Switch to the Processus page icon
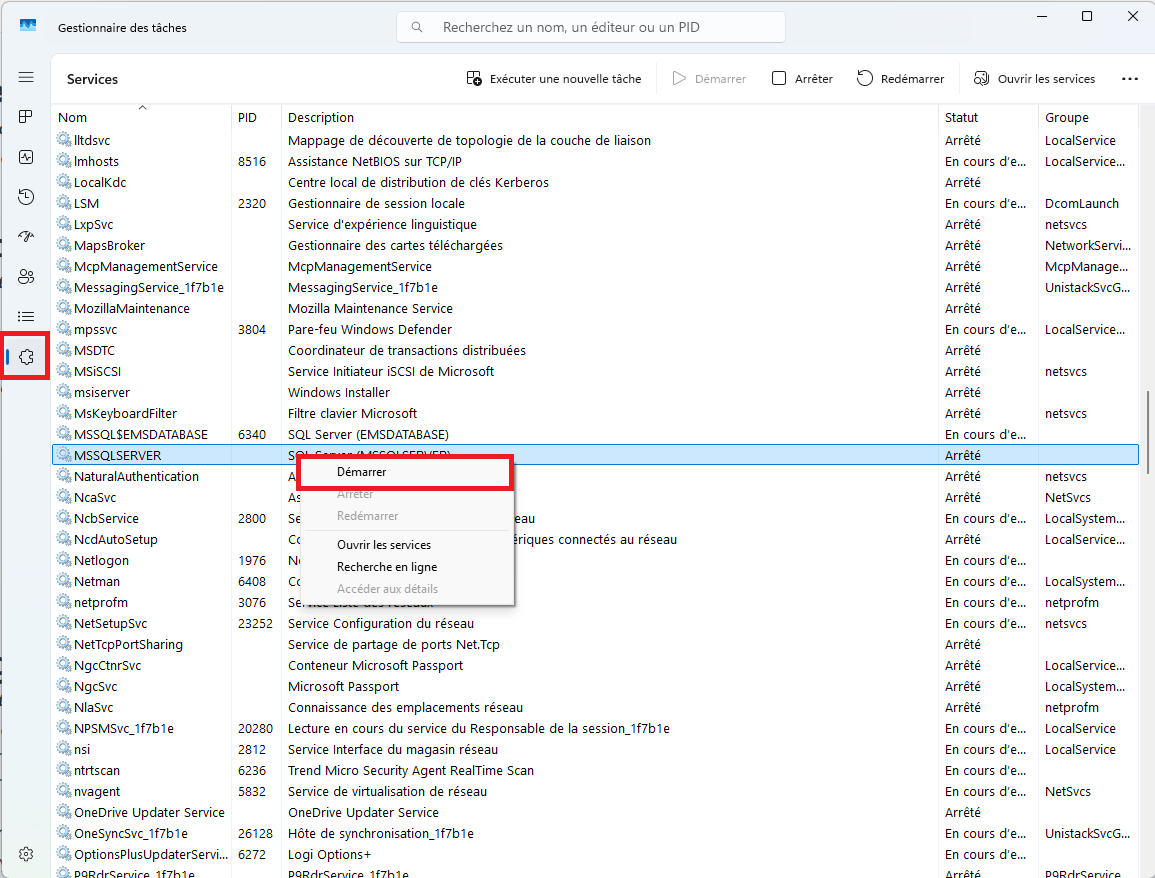Image resolution: width=1155 pixels, height=878 pixels. tap(26, 116)
